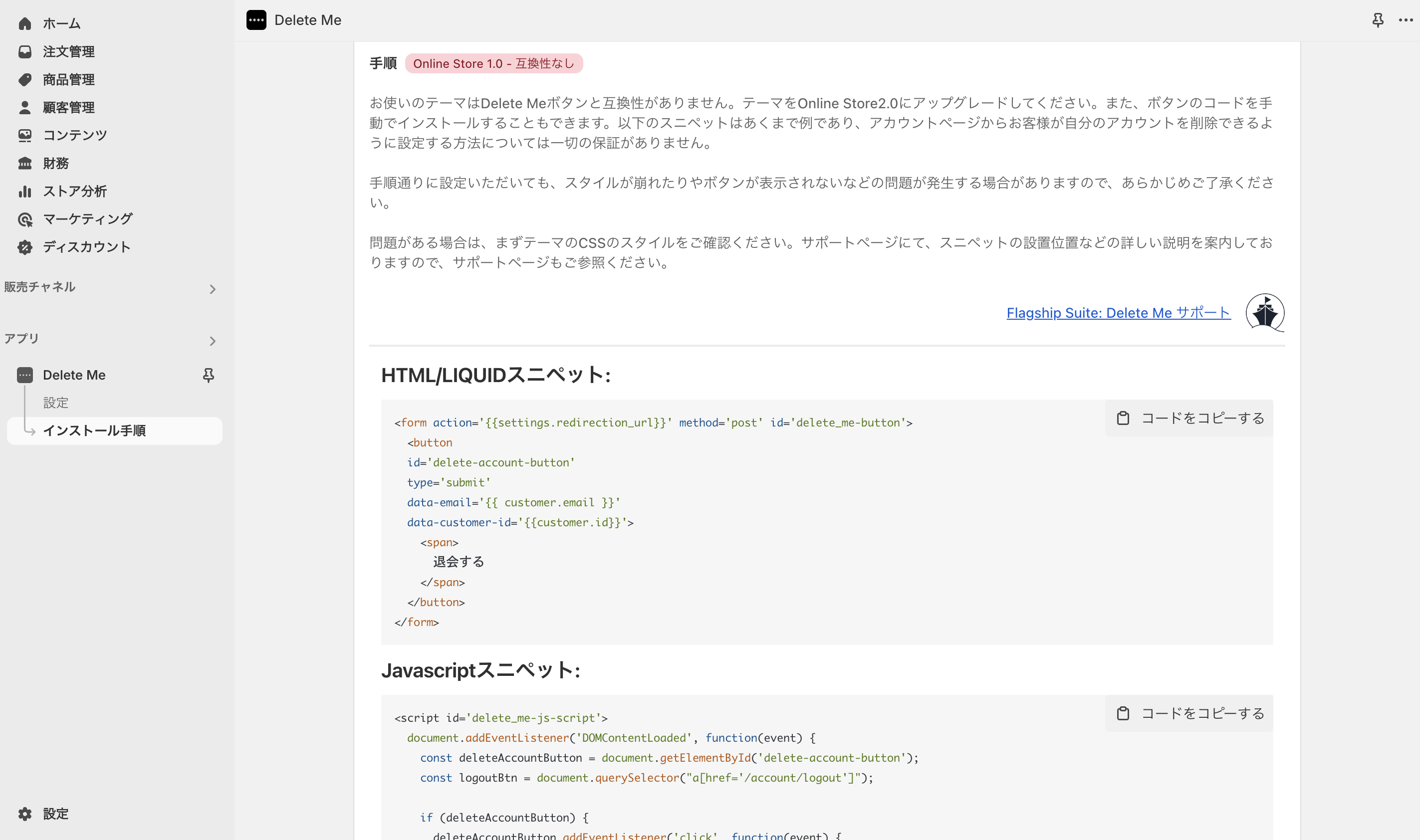Copy the HTML/LIQUID snippet code
This screenshot has width=1420, height=840.
(1188, 418)
